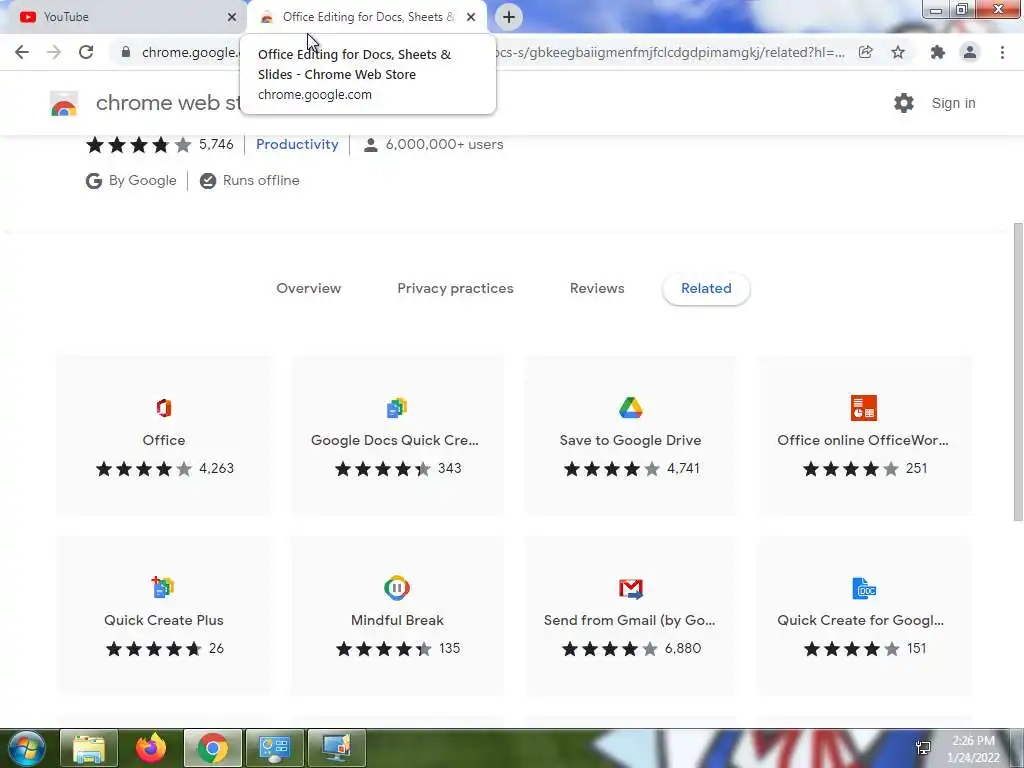Click the Office extension icon
This screenshot has height=768, width=1024.
tap(164, 408)
